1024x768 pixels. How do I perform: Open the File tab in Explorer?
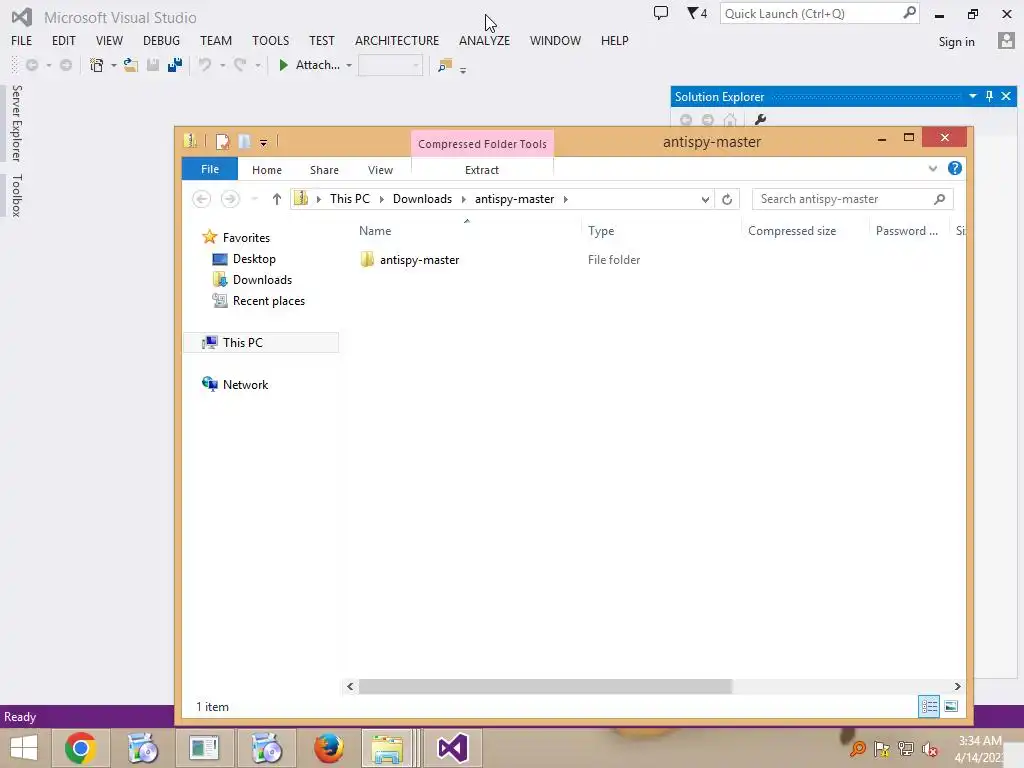pyautogui.click(x=210, y=169)
